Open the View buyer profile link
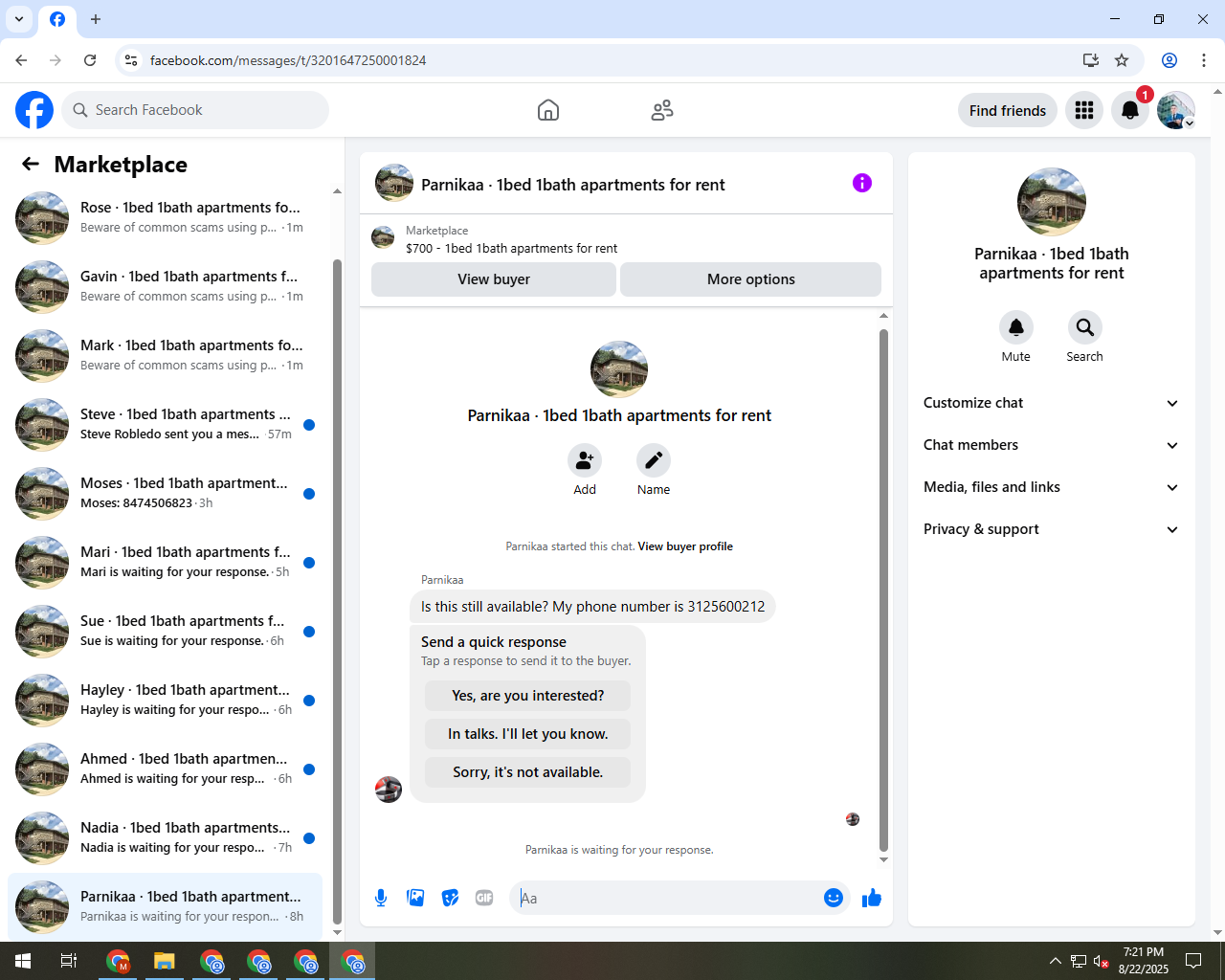This screenshot has height=980, width=1225. coord(685,546)
